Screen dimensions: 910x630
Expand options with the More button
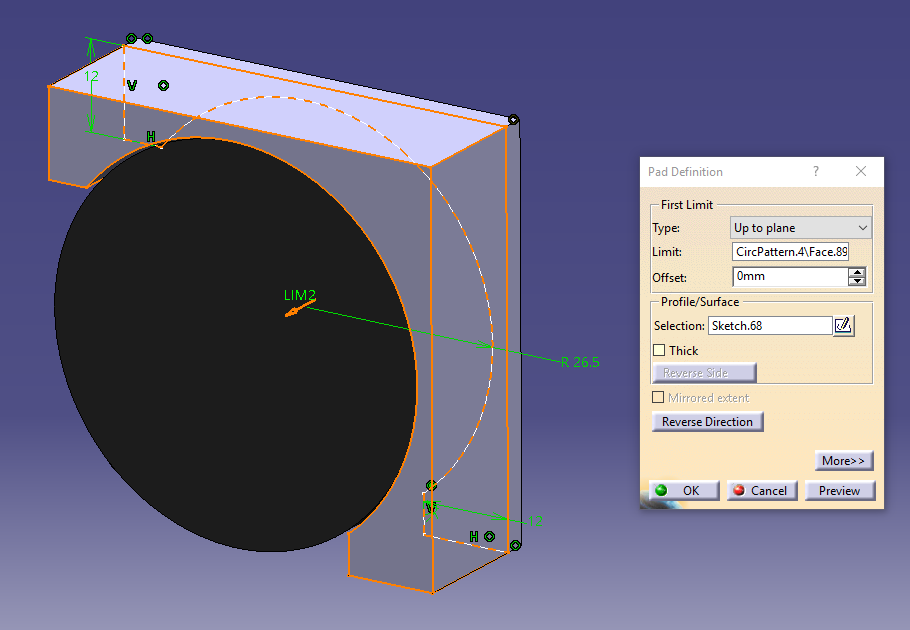point(844,460)
